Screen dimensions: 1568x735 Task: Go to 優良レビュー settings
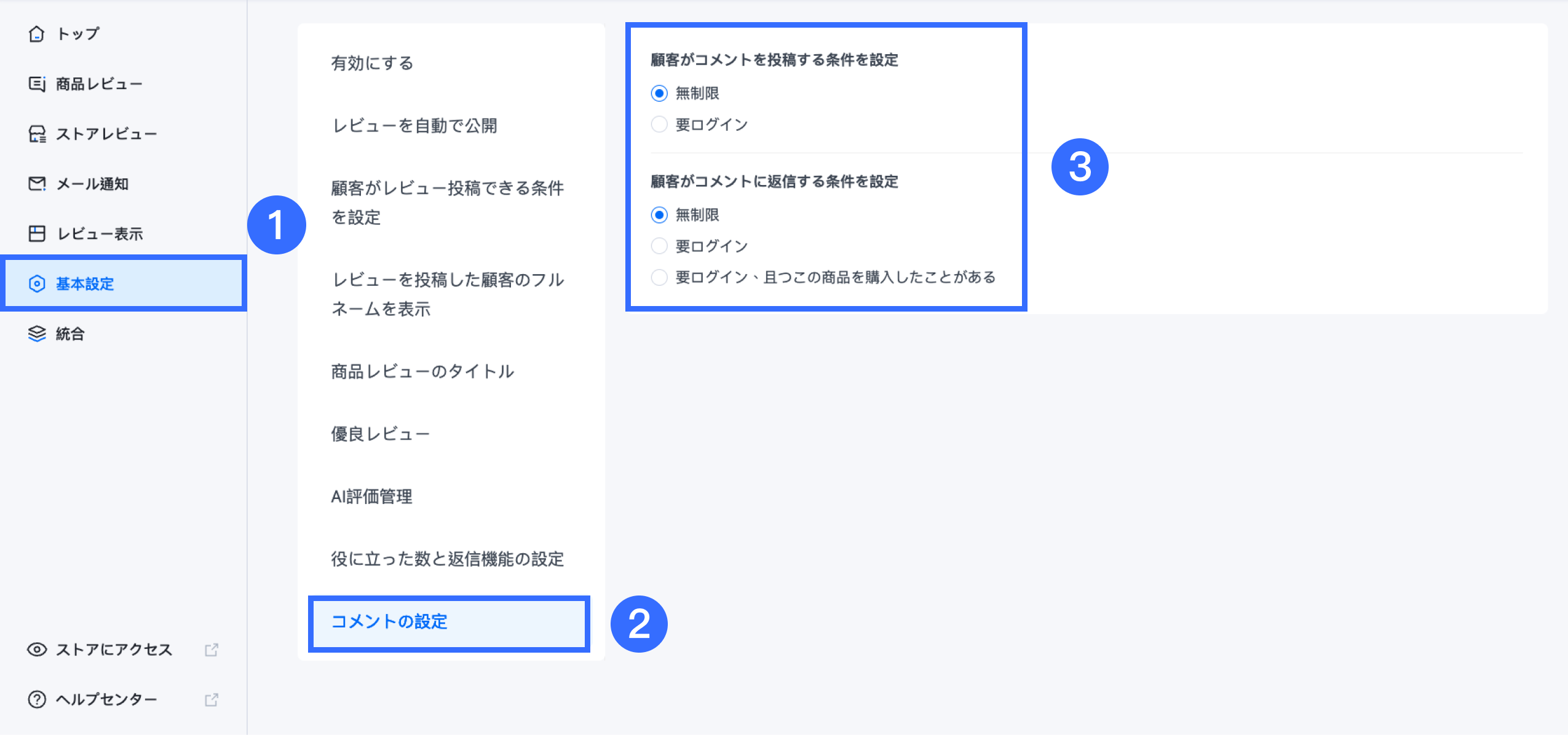tap(381, 434)
